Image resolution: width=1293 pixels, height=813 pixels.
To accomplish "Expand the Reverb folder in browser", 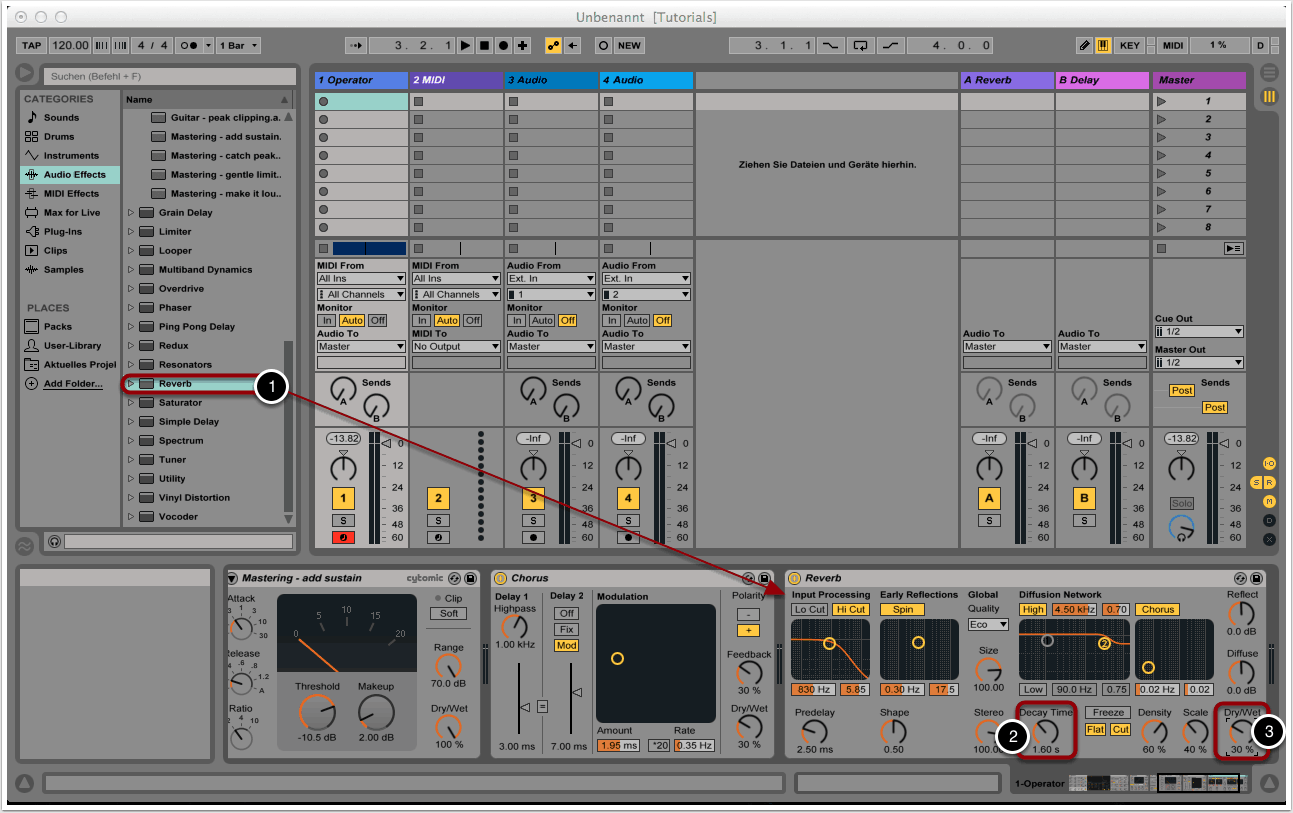I will tap(130, 384).
